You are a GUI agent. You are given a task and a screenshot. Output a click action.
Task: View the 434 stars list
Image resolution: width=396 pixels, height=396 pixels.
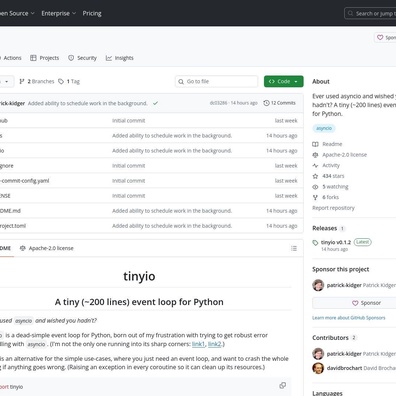tap(333, 176)
